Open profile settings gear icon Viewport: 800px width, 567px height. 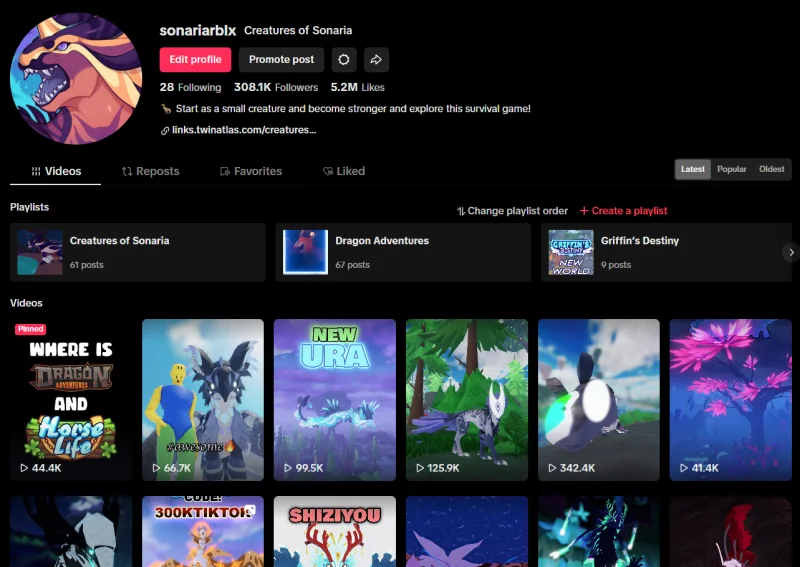pos(344,60)
